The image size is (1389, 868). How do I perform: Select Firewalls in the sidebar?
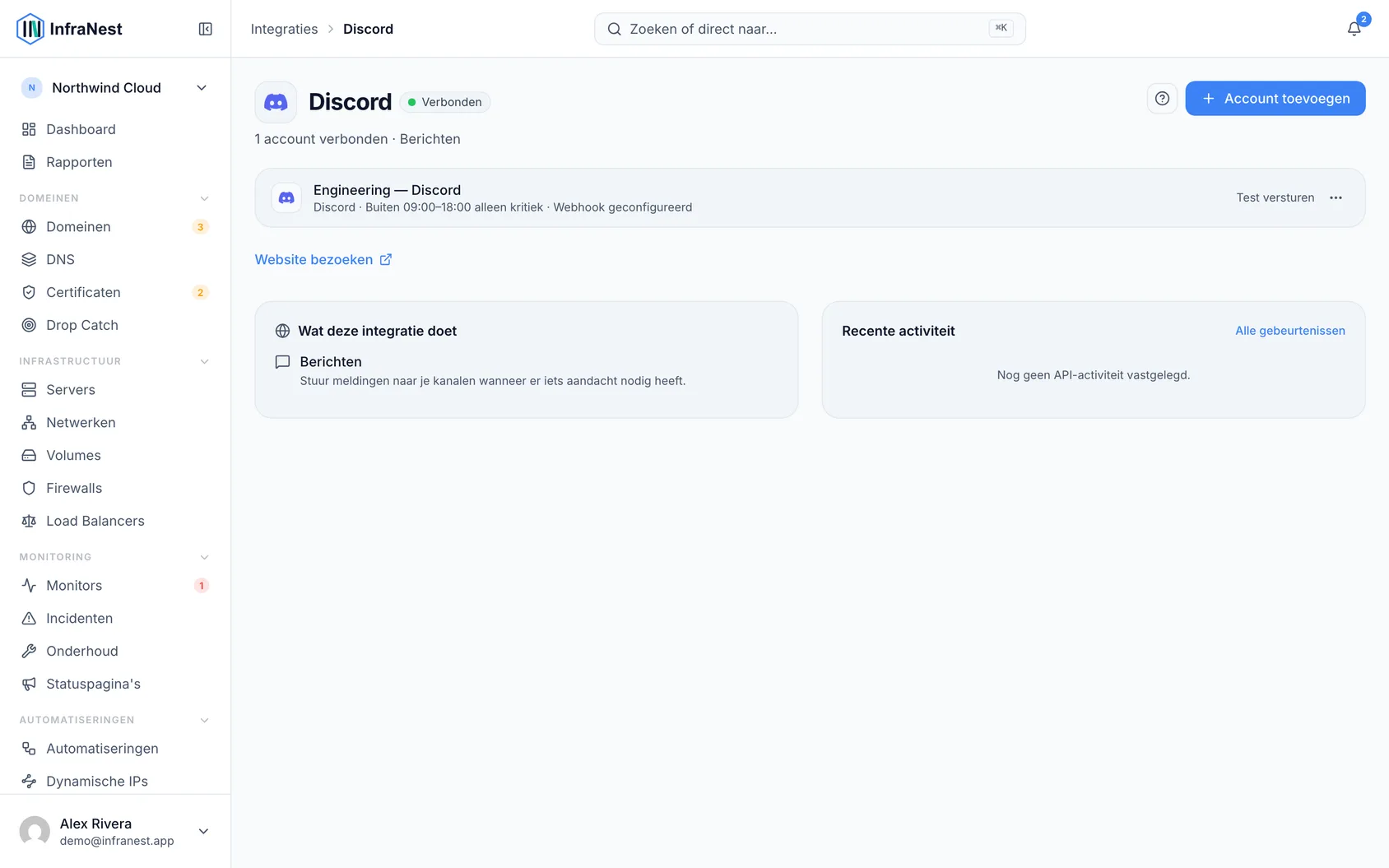point(115,488)
